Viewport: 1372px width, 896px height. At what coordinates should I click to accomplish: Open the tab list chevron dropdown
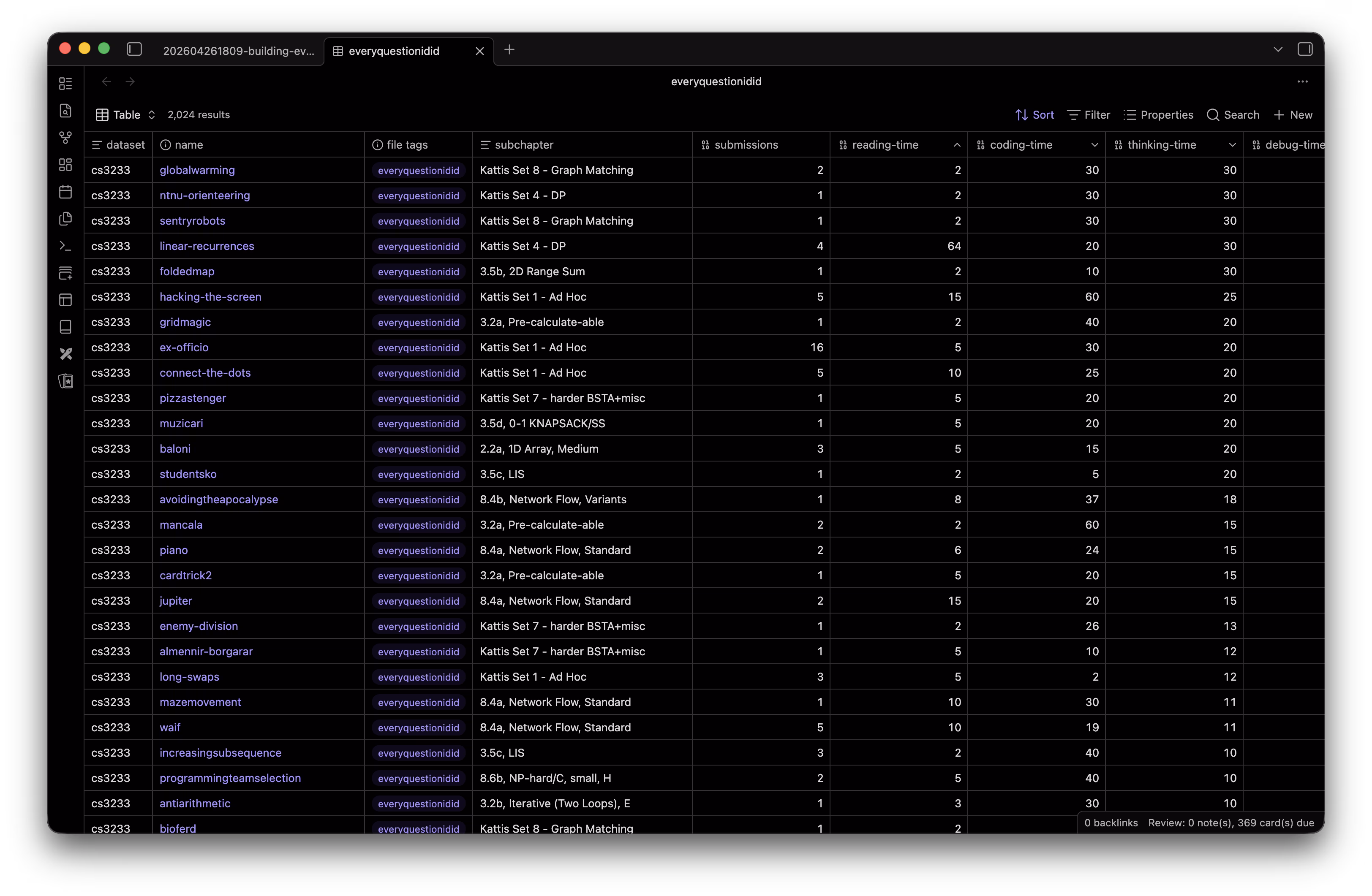click(x=1277, y=49)
